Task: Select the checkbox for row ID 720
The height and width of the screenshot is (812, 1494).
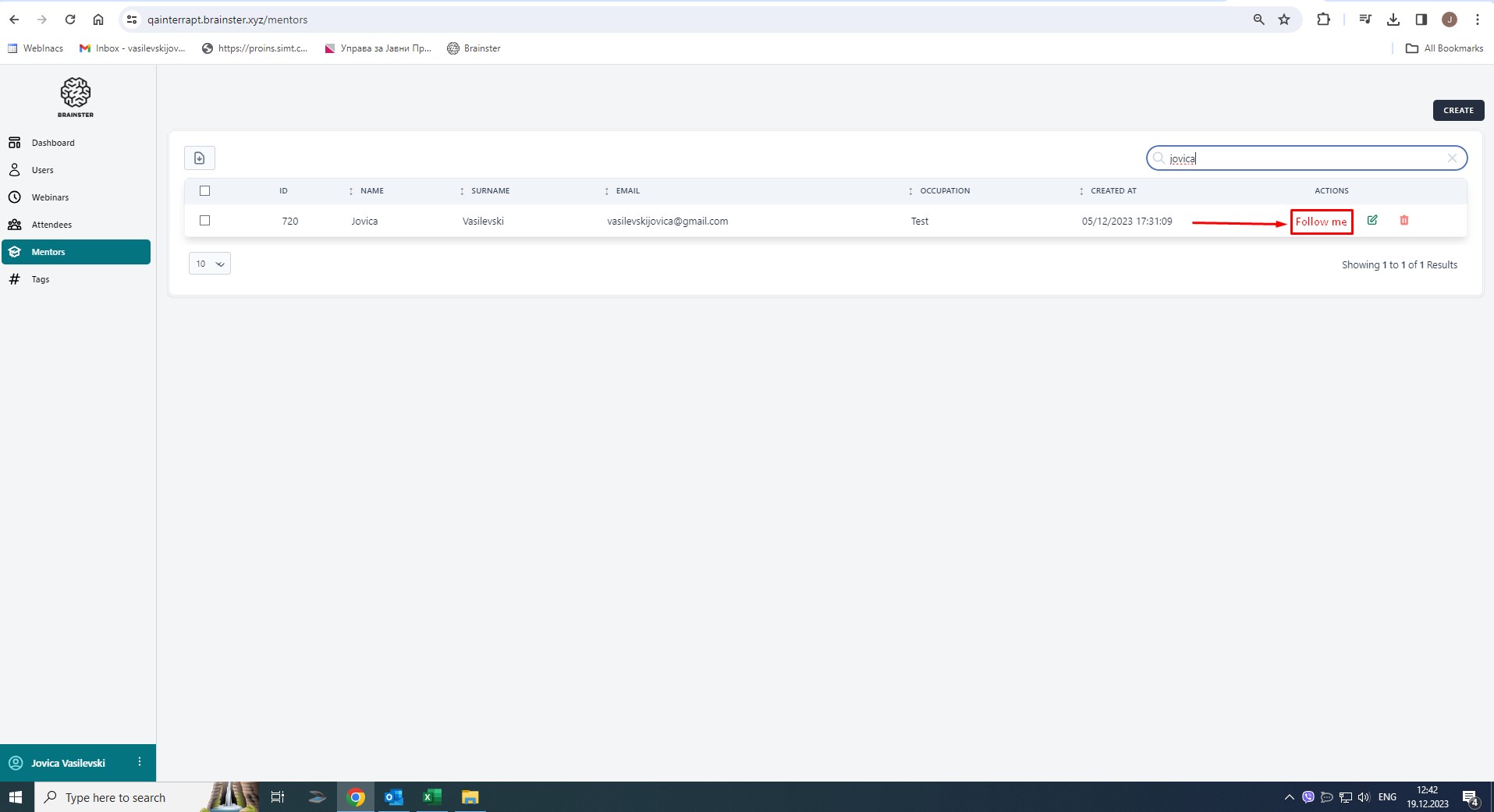Action: click(x=205, y=221)
